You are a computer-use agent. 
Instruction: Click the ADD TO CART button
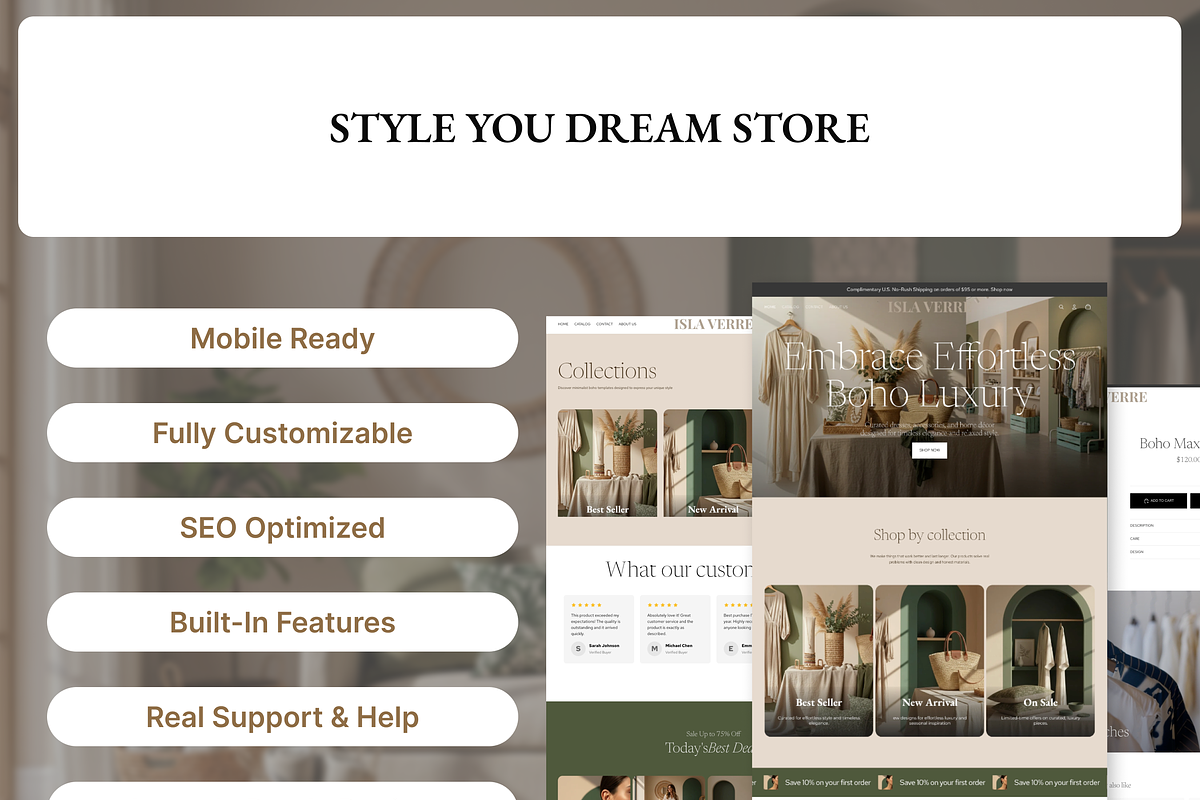[1158, 500]
